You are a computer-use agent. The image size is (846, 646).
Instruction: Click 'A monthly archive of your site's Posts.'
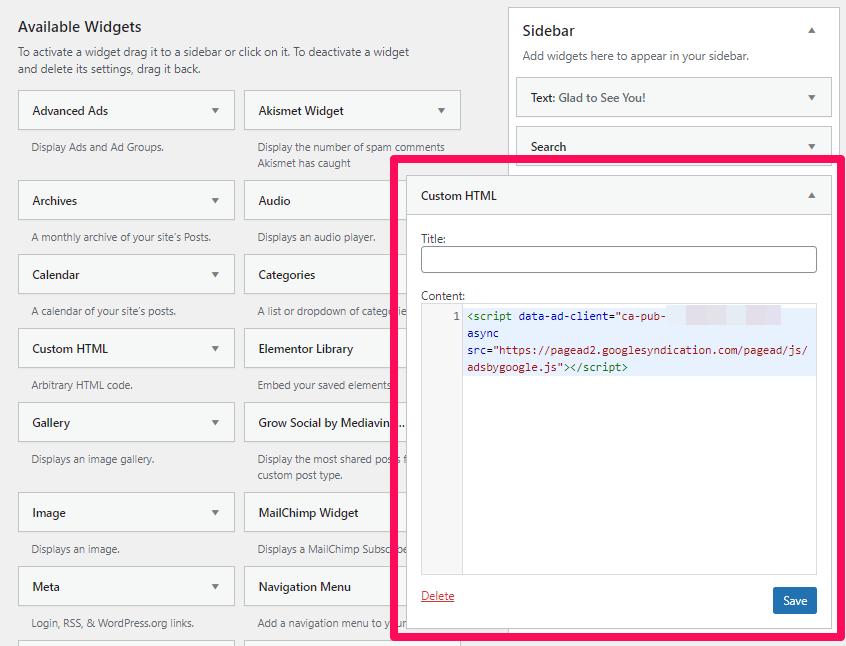121,237
